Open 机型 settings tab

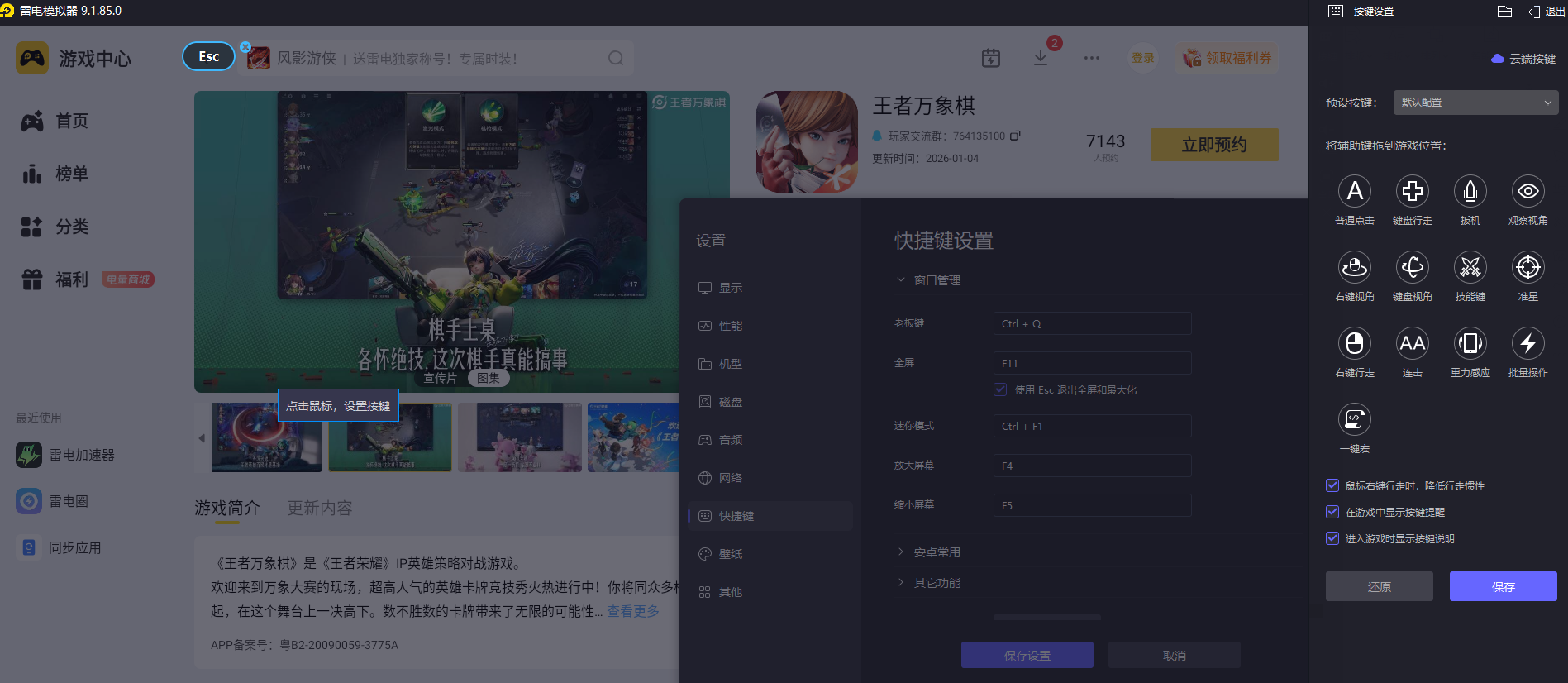tap(770, 364)
